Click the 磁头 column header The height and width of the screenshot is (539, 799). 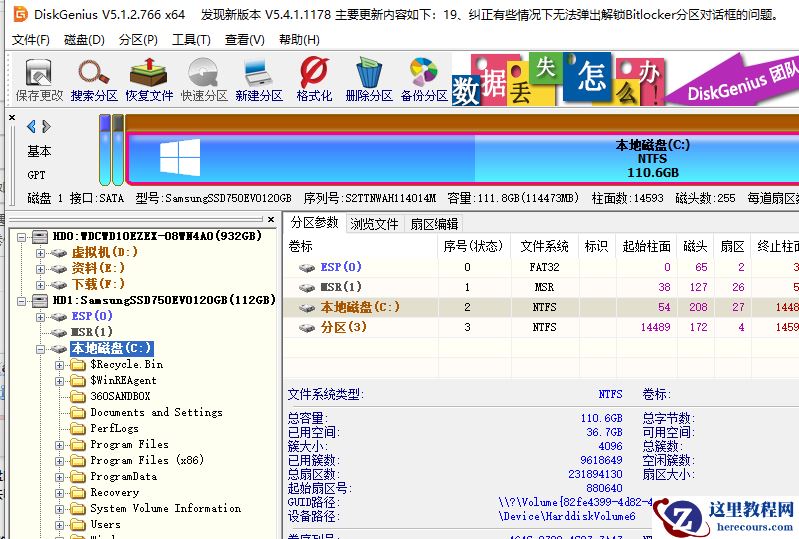(695, 247)
